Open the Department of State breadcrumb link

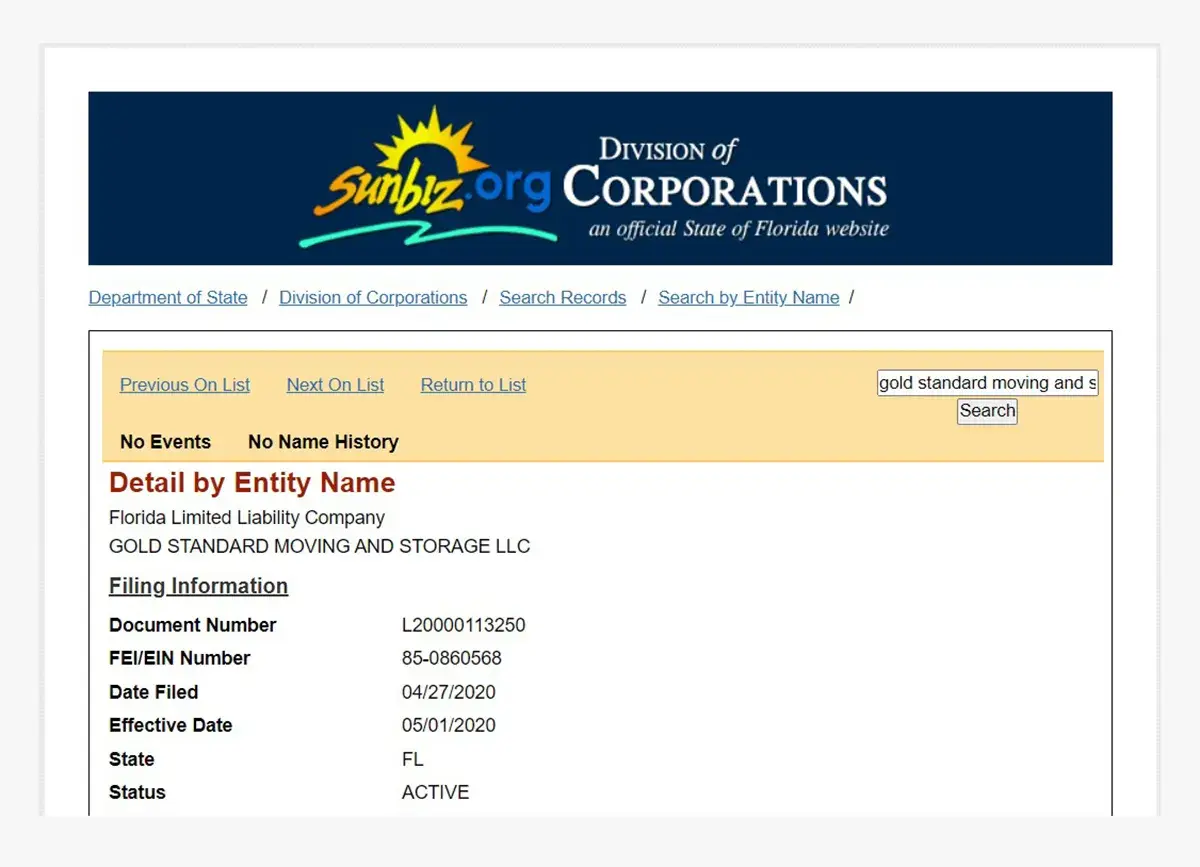pos(168,298)
